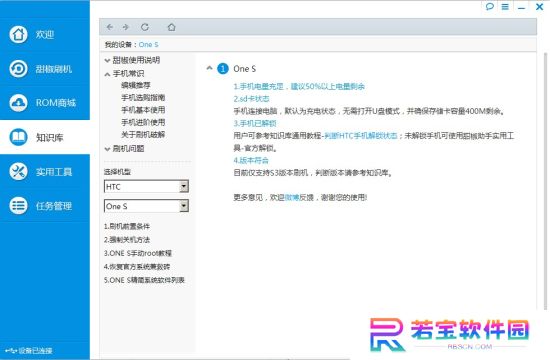Select the 知识库 tab in sidebar
The image size is (550, 360).
45,137
